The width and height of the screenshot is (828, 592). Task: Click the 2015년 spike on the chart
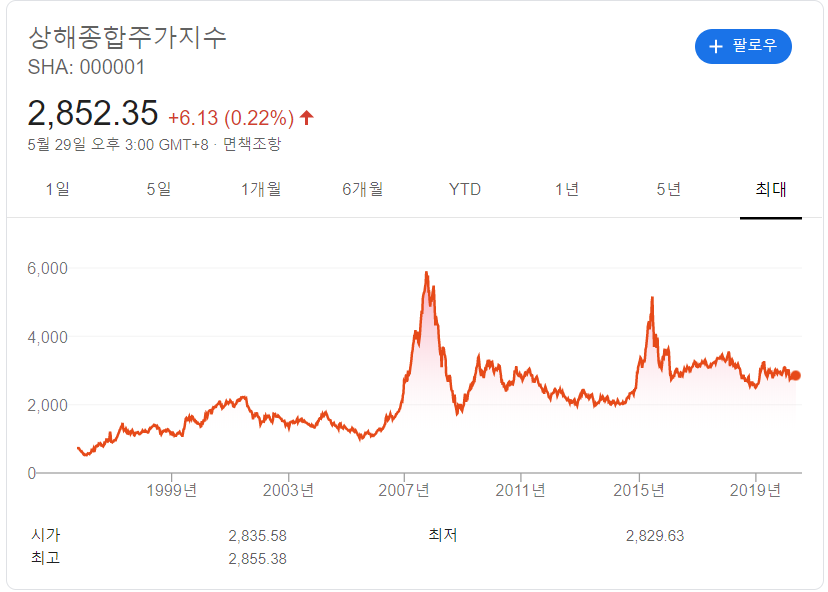[650, 297]
